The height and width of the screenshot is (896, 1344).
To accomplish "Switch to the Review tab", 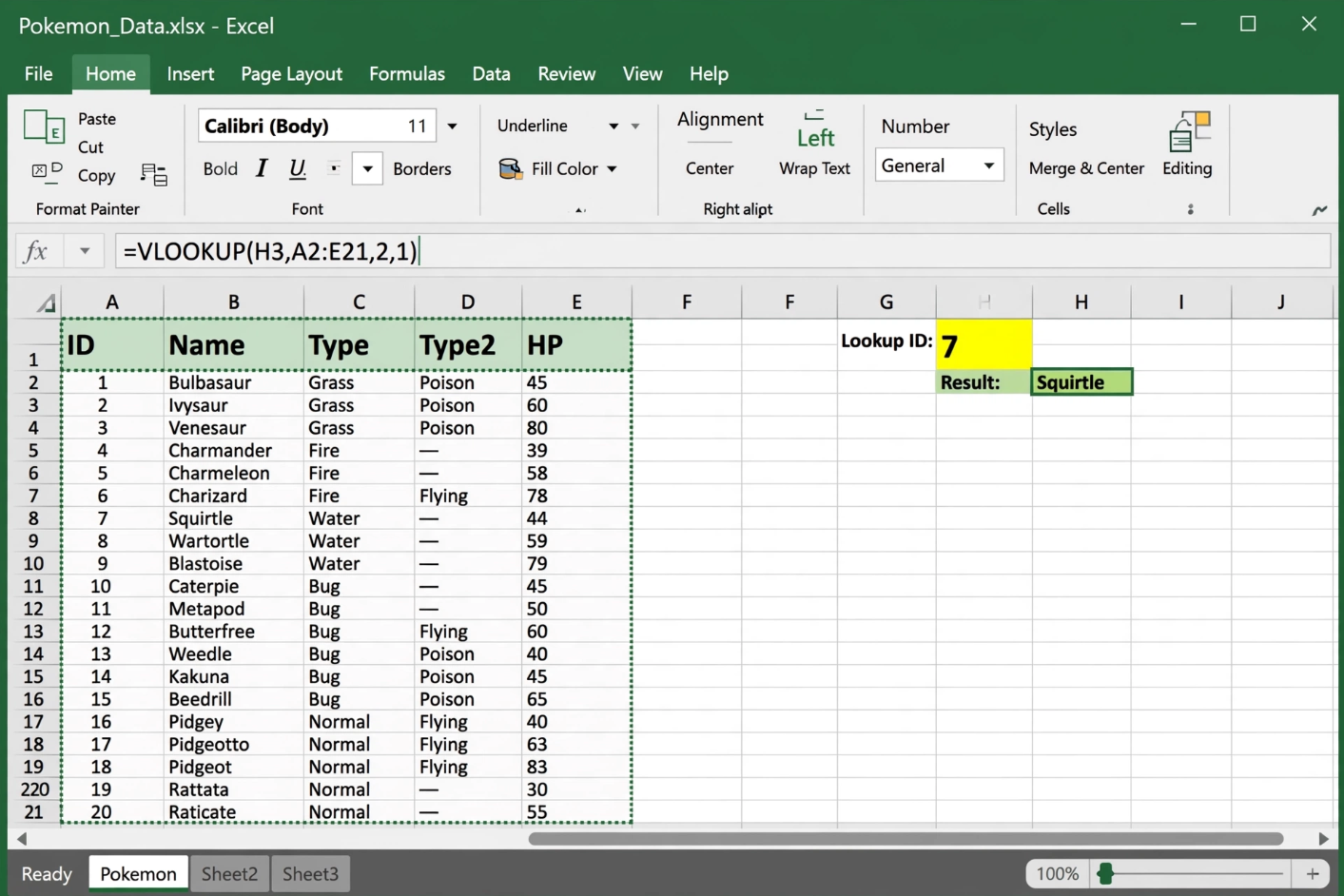I will click(x=567, y=73).
